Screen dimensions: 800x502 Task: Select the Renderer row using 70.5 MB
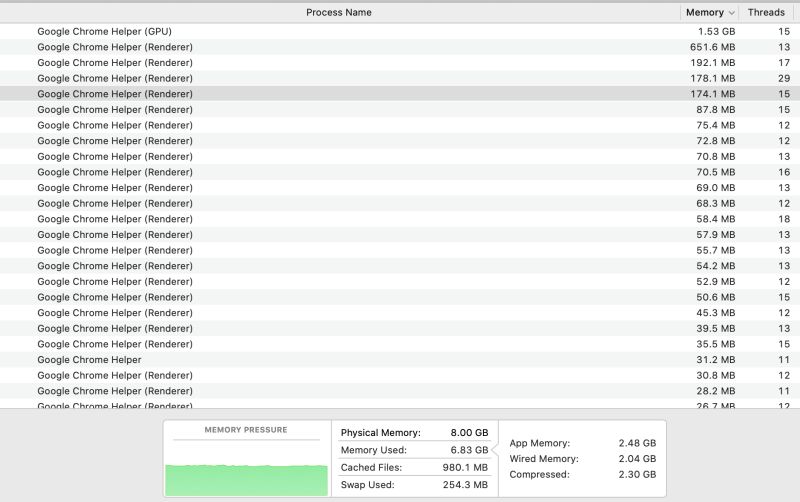pyautogui.click(x=400, y=172)
